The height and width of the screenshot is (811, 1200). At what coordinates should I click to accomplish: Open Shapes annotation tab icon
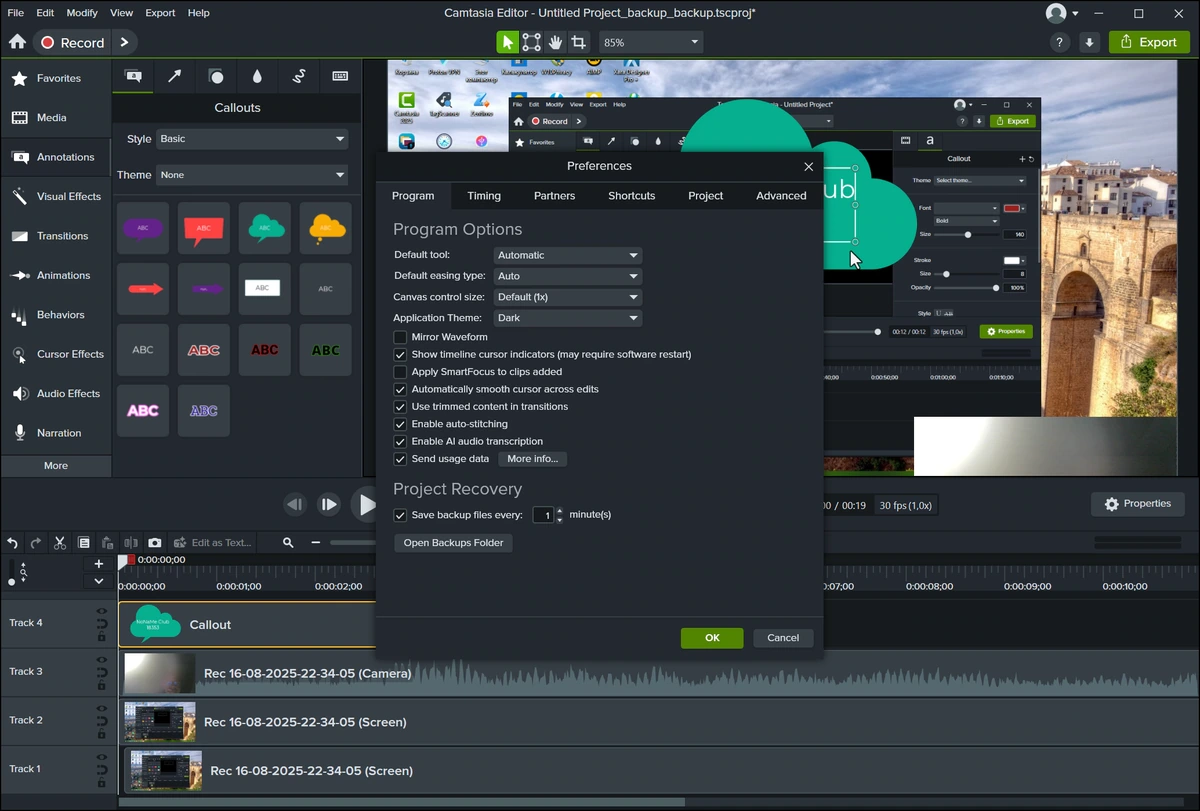tap(215, 76)
